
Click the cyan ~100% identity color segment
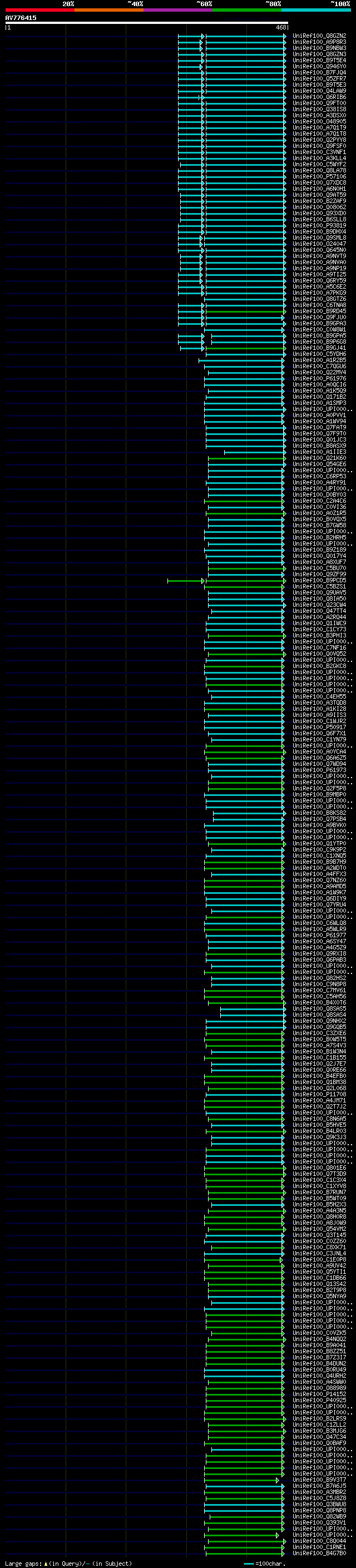click(317, 10)
